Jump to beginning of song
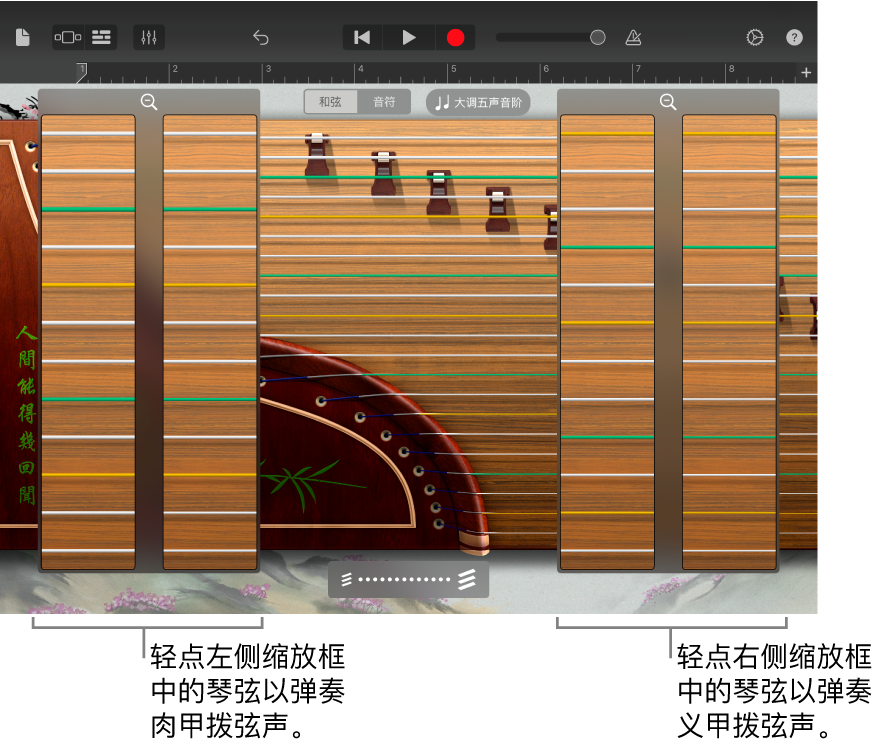 tap(362, 37)
